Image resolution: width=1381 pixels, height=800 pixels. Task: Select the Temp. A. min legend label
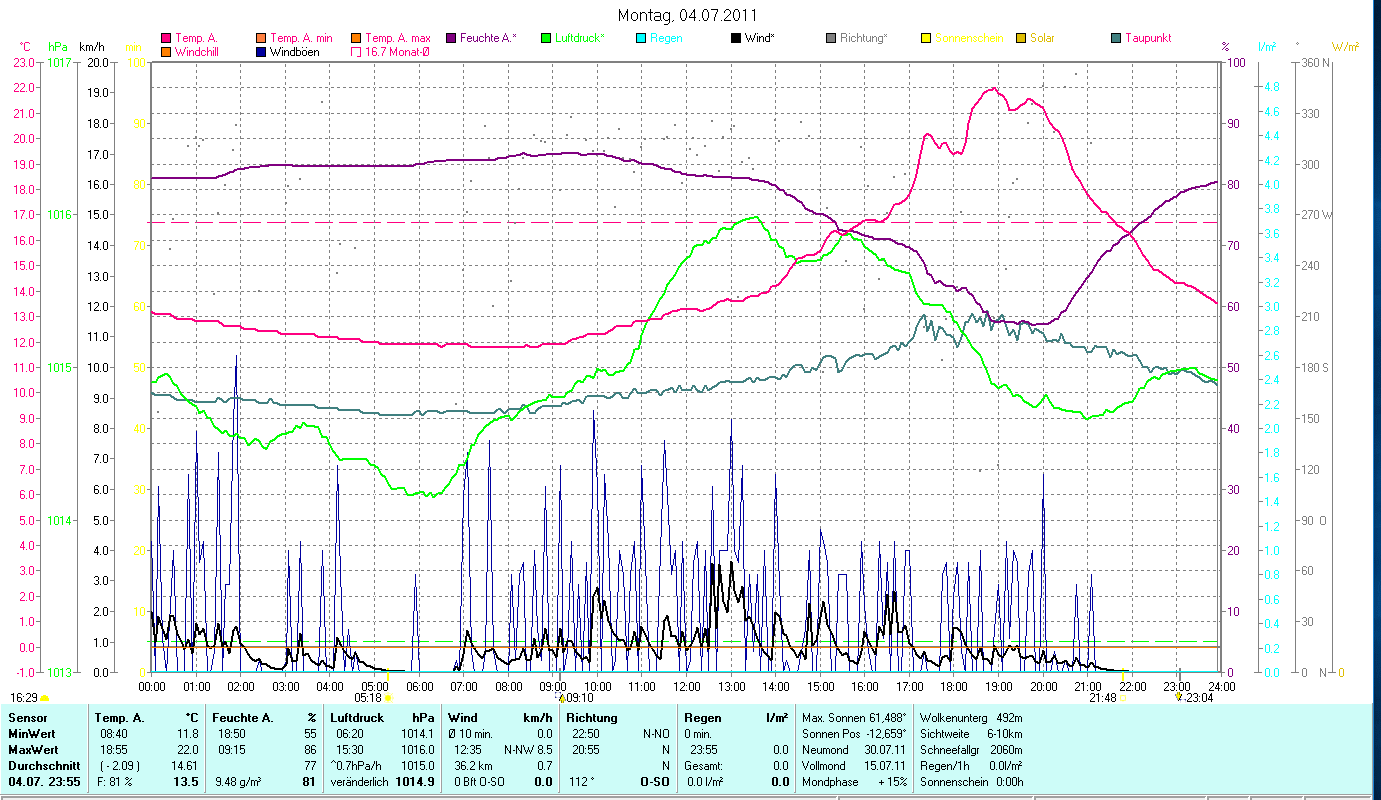click(301, 38)
